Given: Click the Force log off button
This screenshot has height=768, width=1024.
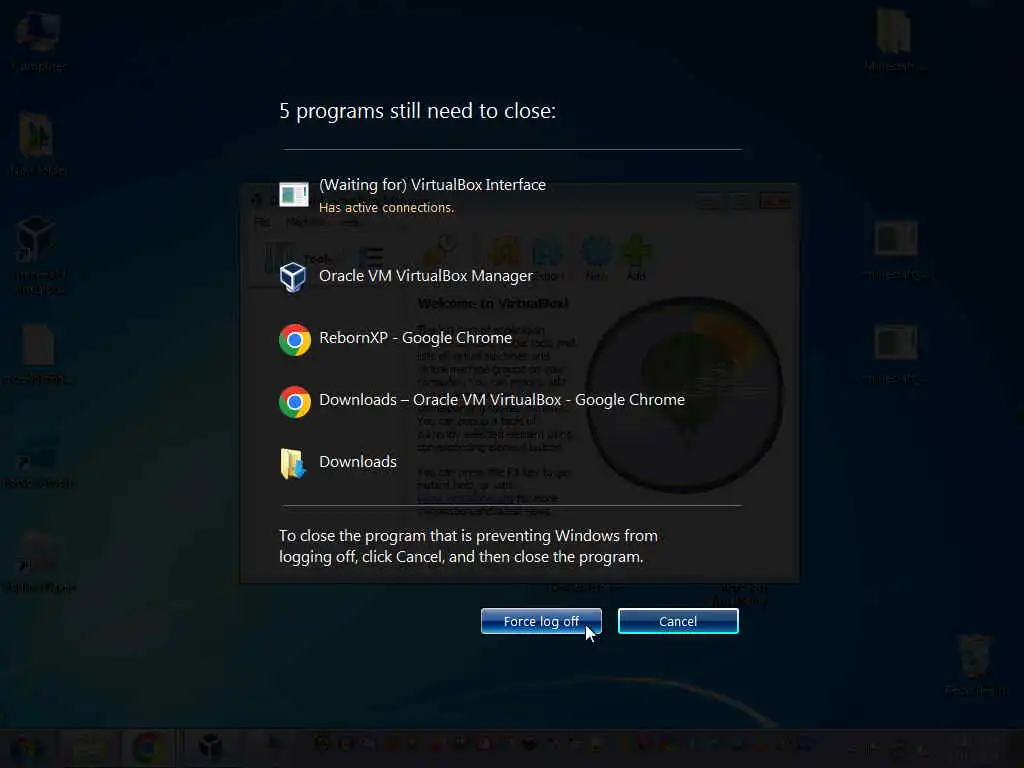Looking at the screenshot, I should coord(541,621).
